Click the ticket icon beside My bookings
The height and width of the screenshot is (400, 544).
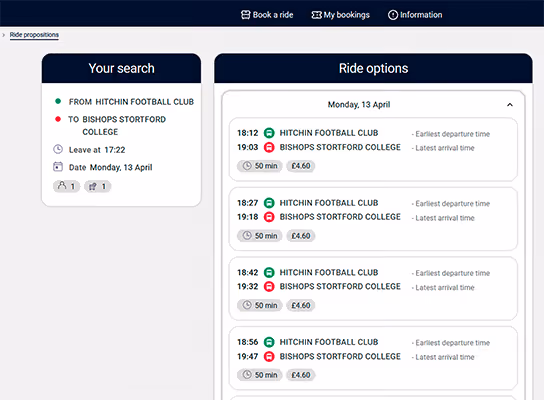(x=316, y=15)
